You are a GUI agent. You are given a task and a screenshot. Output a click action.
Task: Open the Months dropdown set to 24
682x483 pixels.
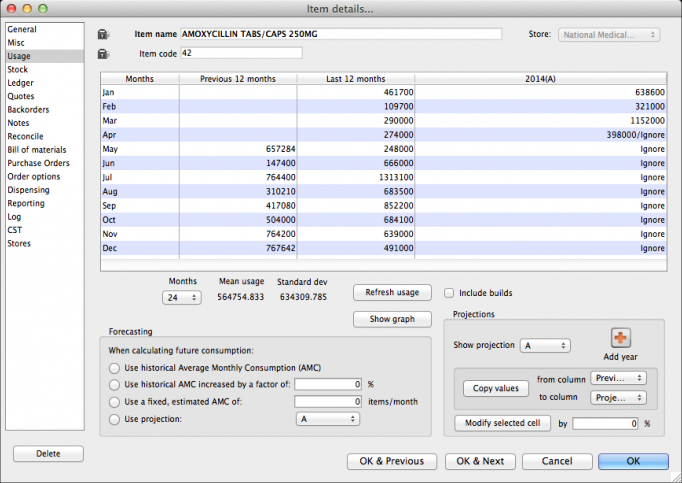coord(182,298)
